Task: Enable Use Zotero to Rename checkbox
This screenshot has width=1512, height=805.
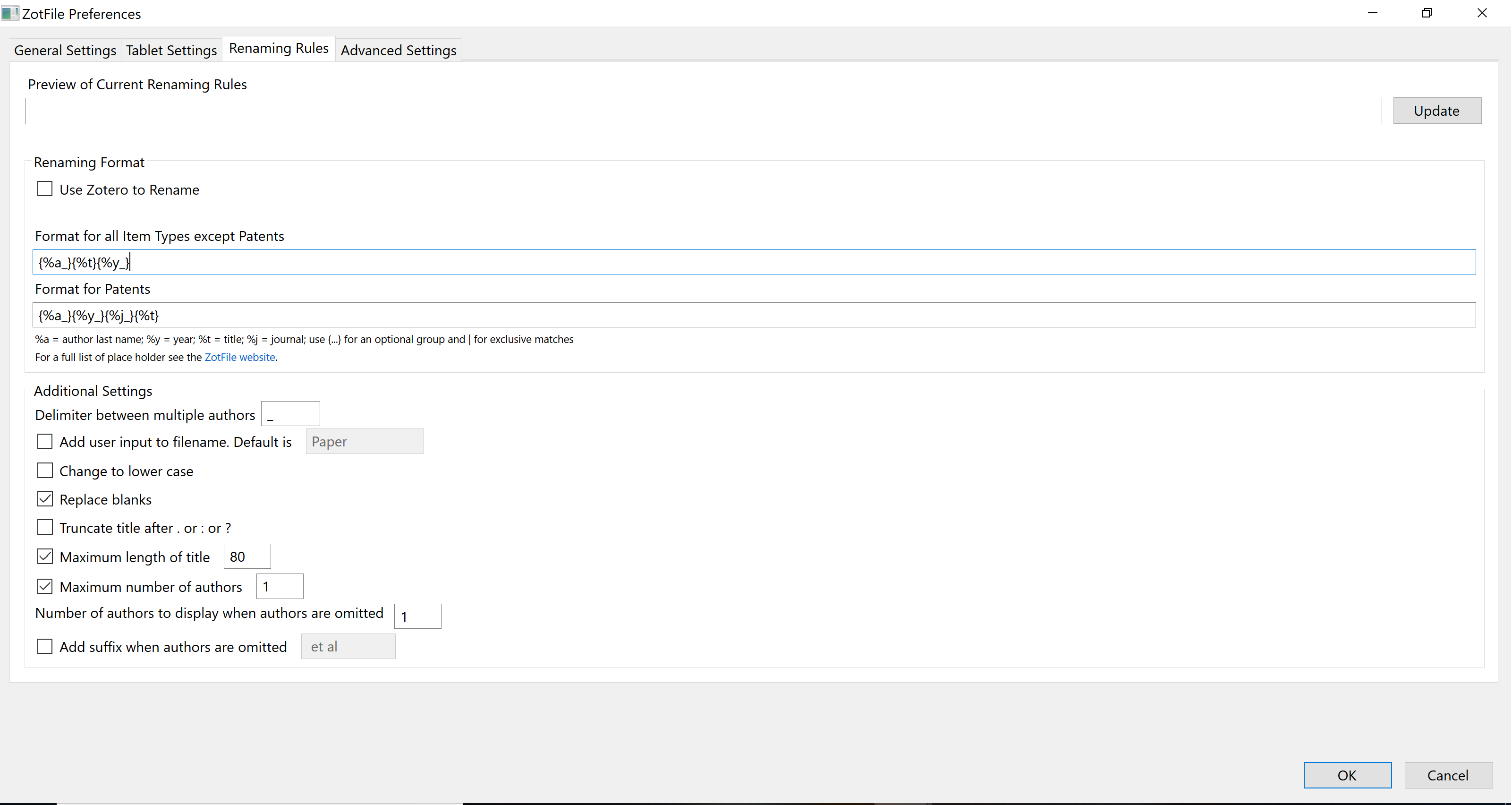Action: click(44, 189)
